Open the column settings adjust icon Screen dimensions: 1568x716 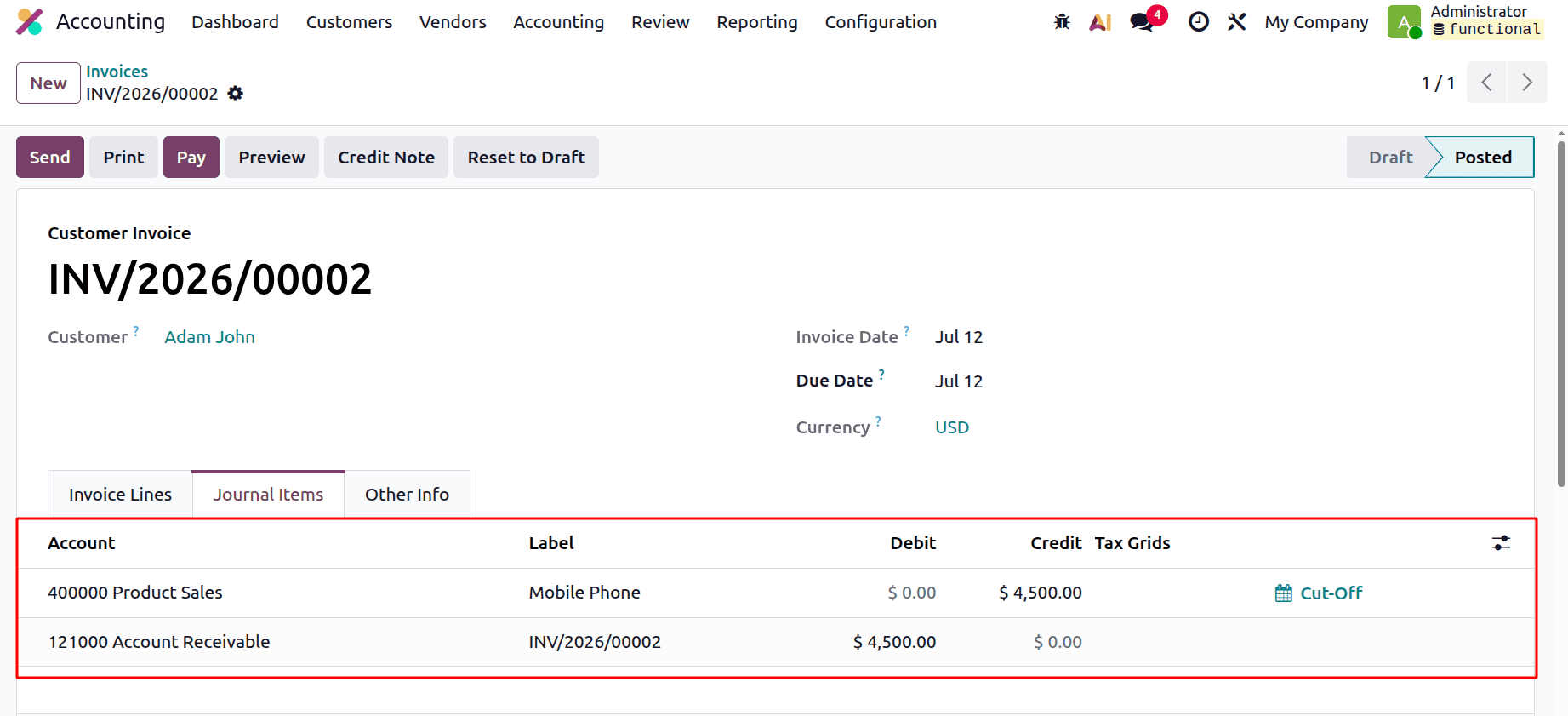pyautogui.click(x=1502, y=543)
